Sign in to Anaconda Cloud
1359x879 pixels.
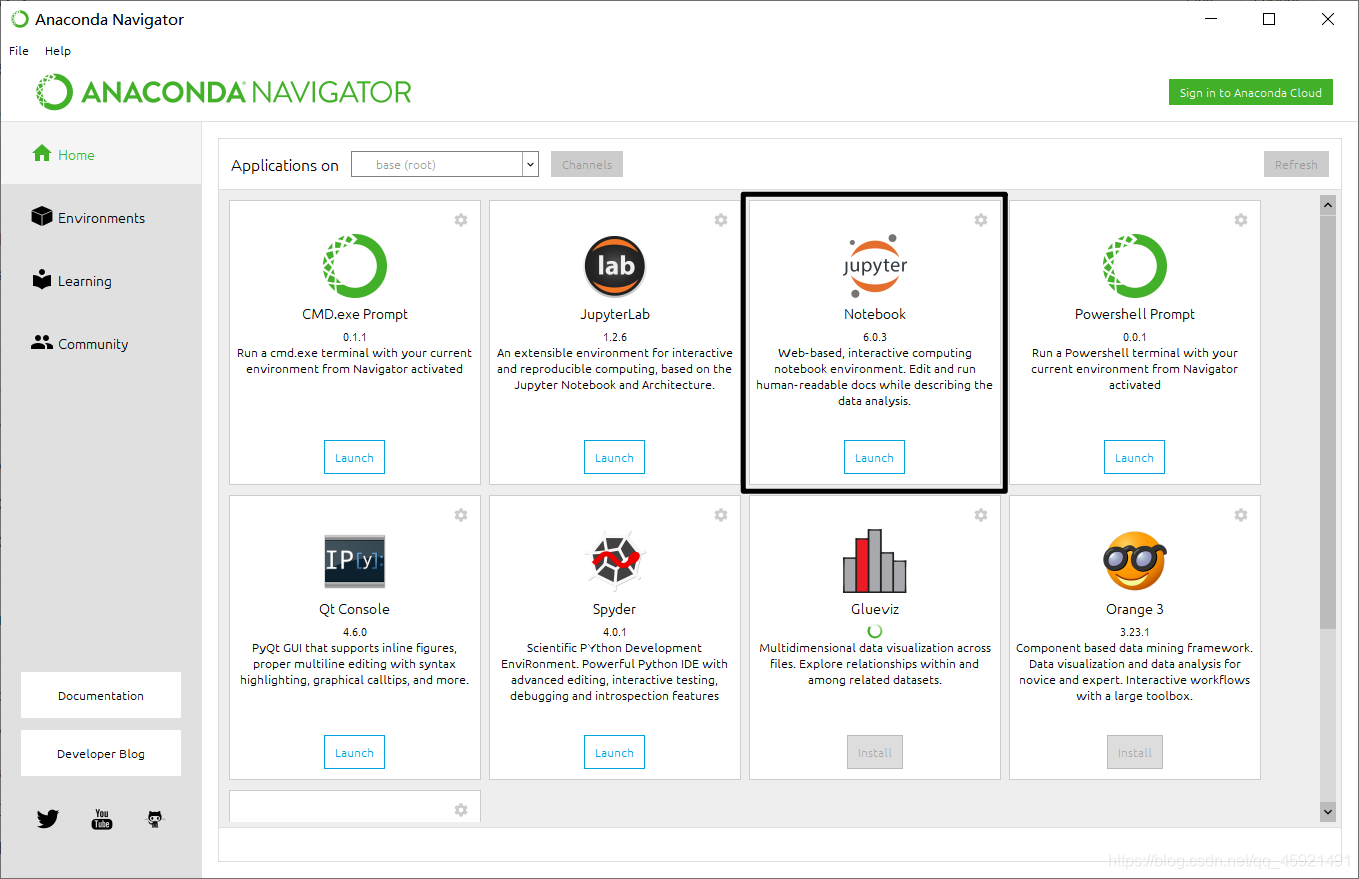click(1250, 92)
